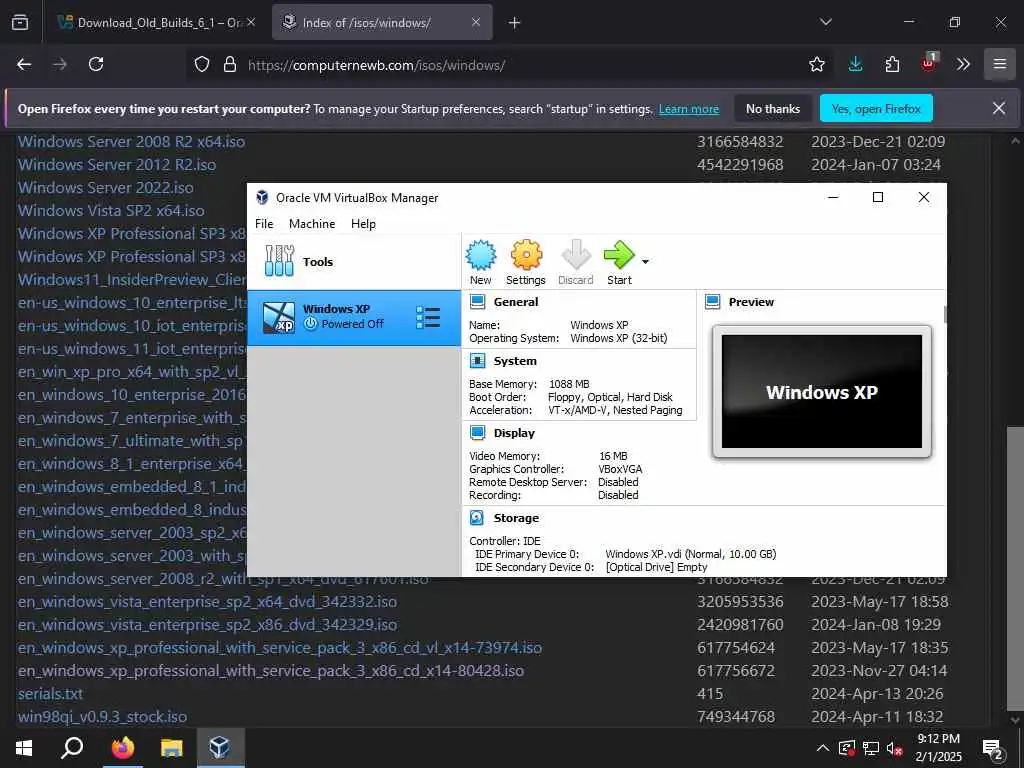1024x768 pixels.
Task: Click the uBlock Origin extension icon
Action: point(929,63)
